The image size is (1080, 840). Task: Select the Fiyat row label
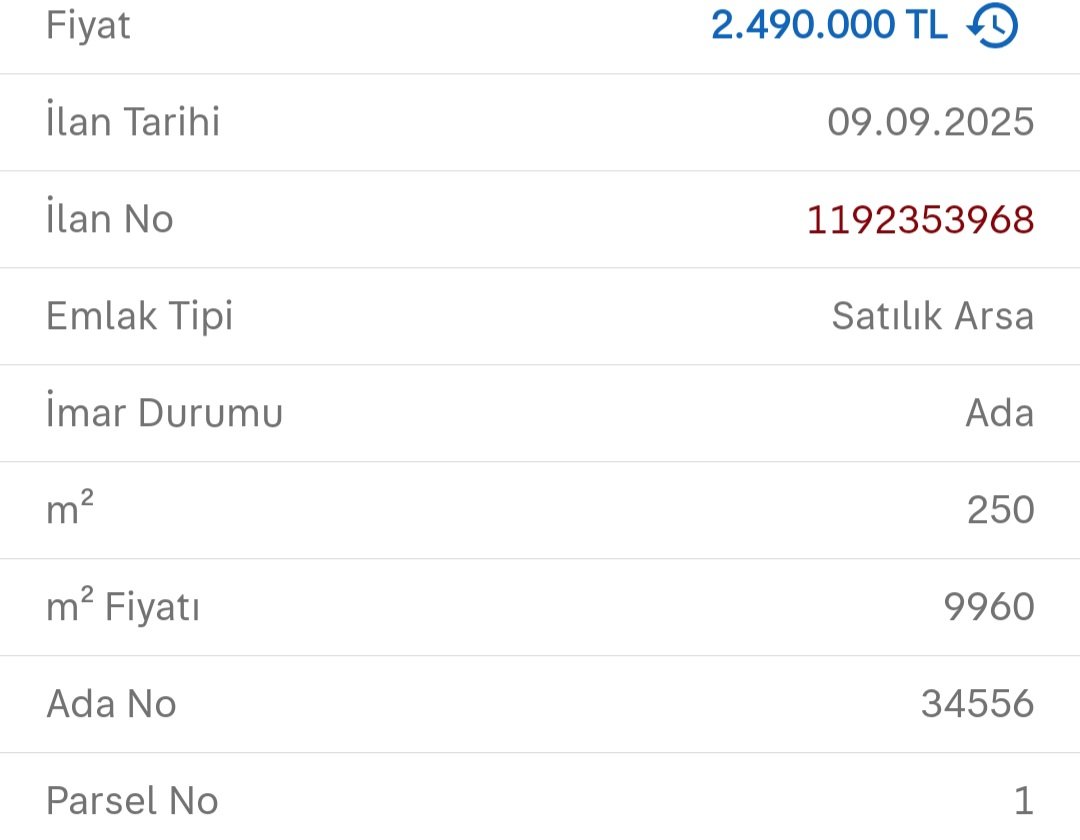click(88, 25)
